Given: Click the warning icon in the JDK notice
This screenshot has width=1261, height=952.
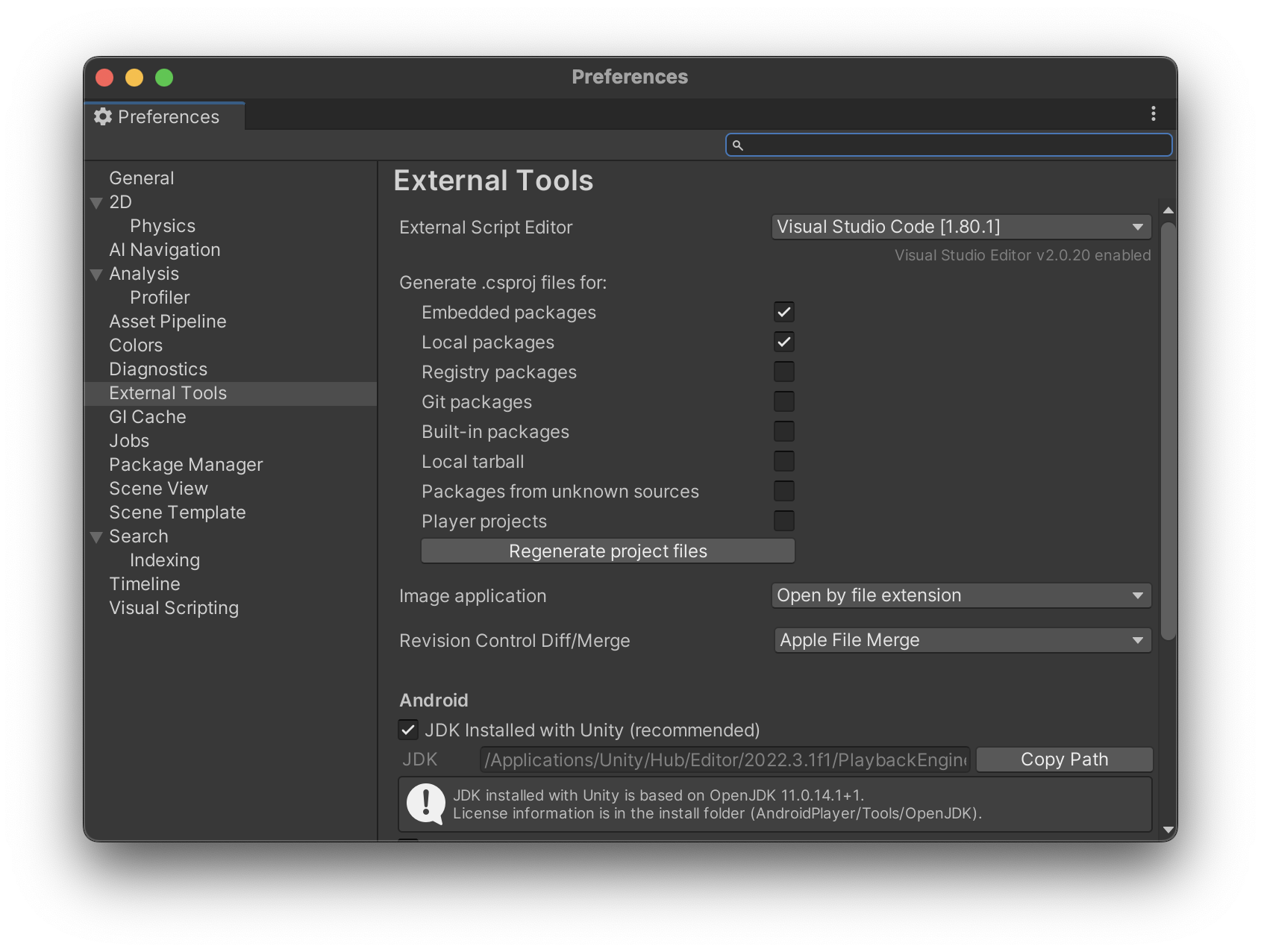Looking at the screenshot, I should (425, 804).
